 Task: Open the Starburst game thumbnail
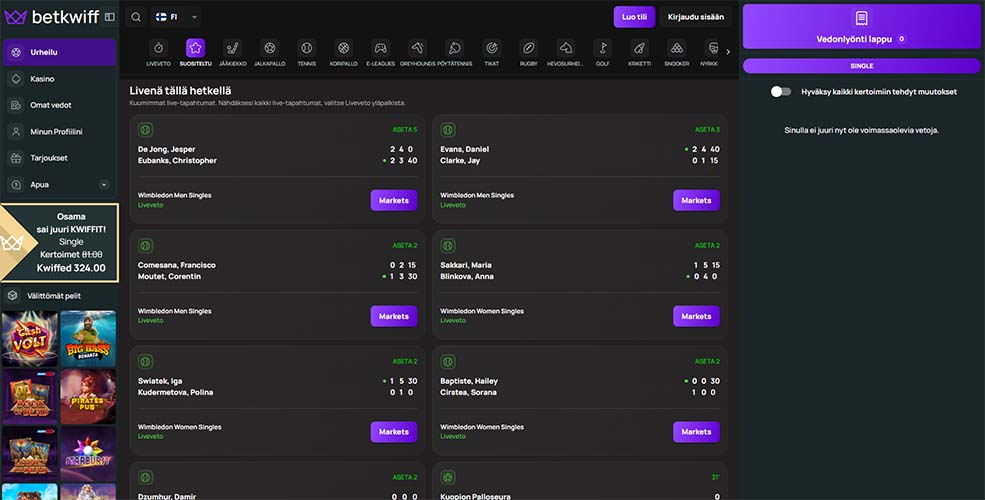(x=88, y=454)
